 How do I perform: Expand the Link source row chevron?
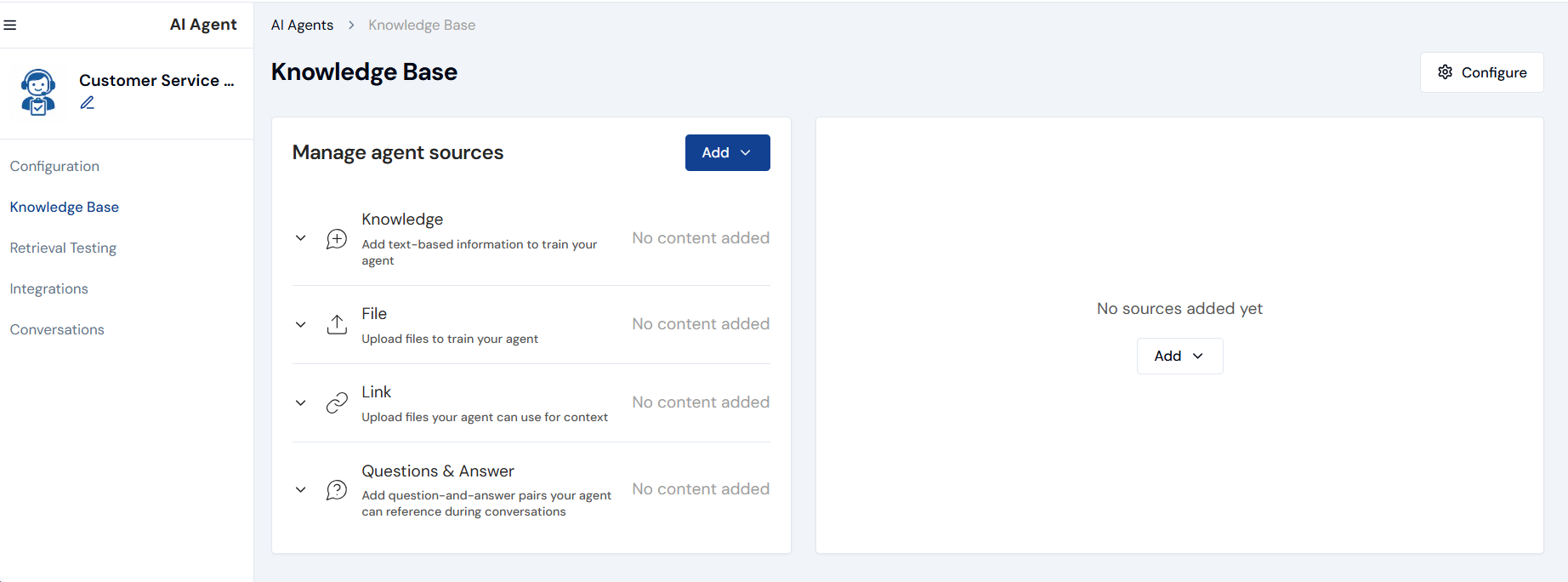coord(301,402)
